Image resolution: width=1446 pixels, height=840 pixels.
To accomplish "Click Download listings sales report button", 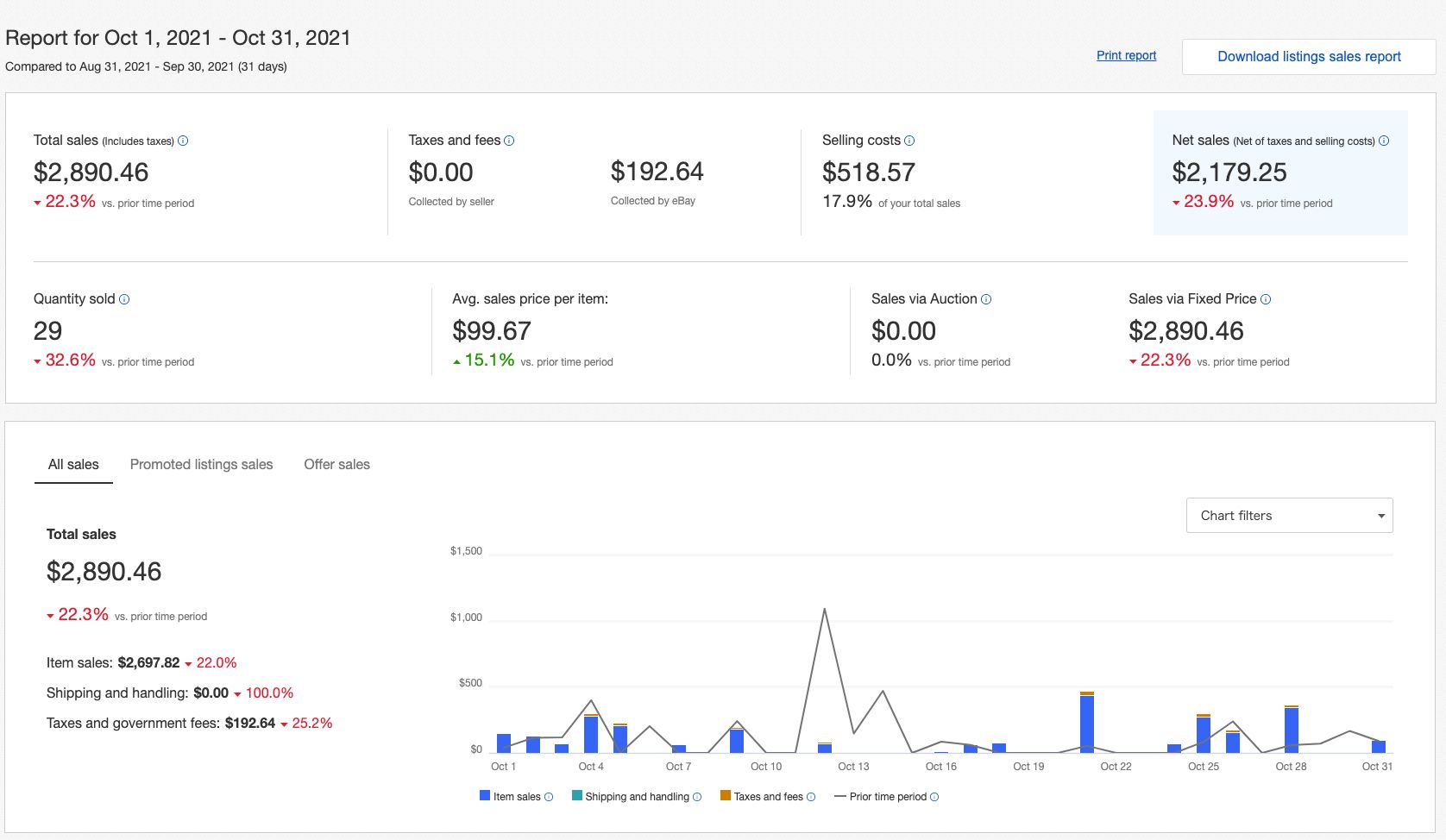I will (1309, 57).
